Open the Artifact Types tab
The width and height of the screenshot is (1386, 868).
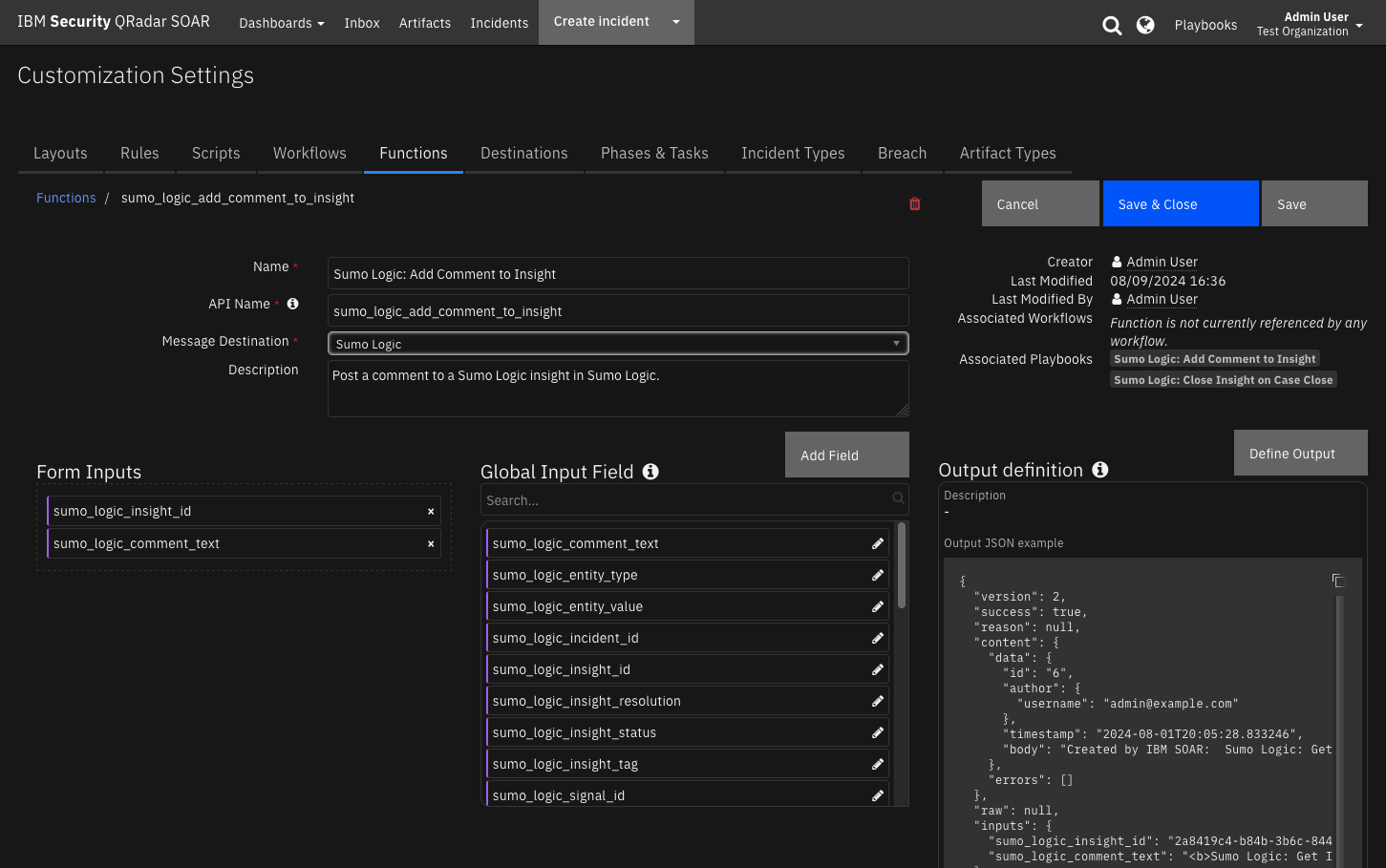(1008, 153)
